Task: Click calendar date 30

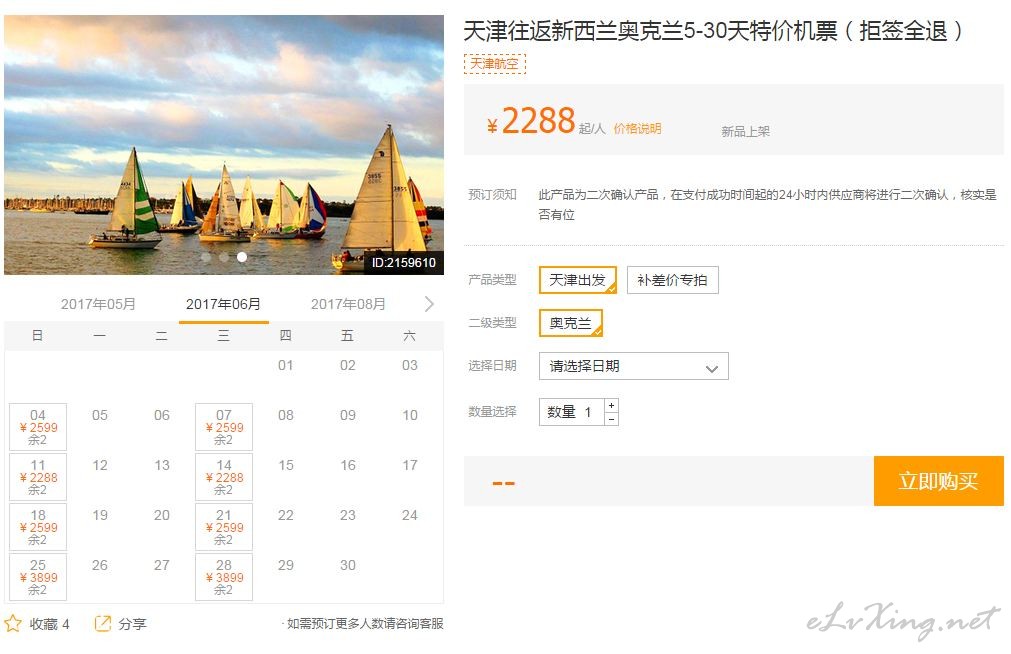Action: pos(348,565)
